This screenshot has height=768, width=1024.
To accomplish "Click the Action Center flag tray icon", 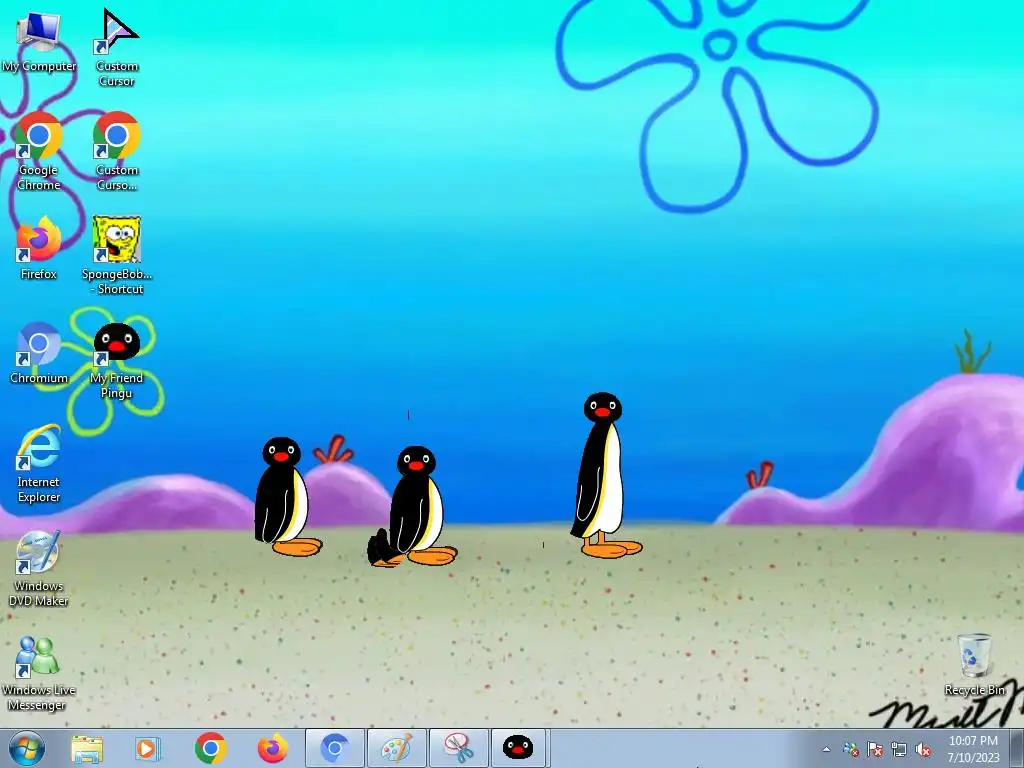I will tap(875, 750).
